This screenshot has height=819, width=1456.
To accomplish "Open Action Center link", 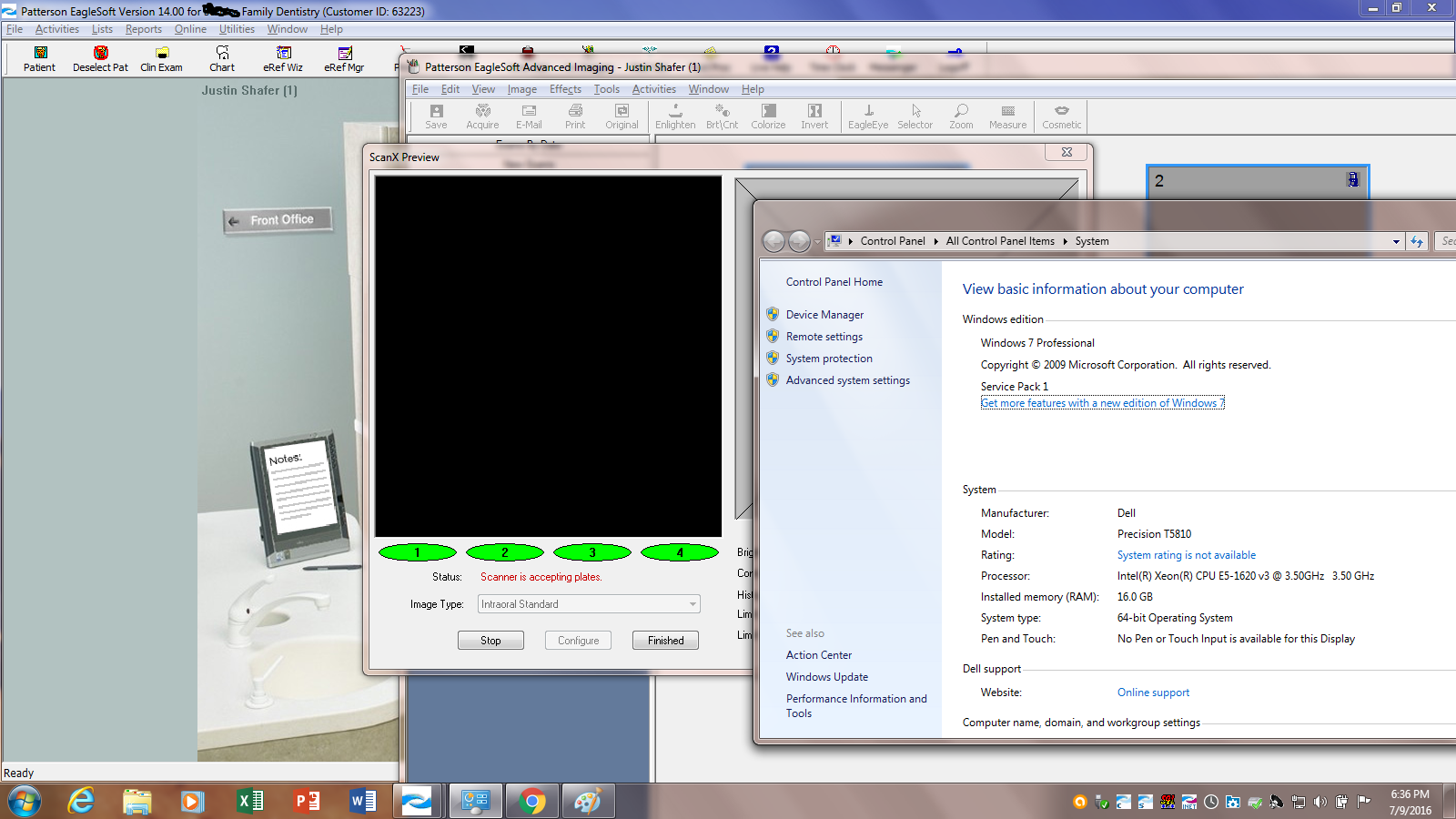I will pos(819,655).
